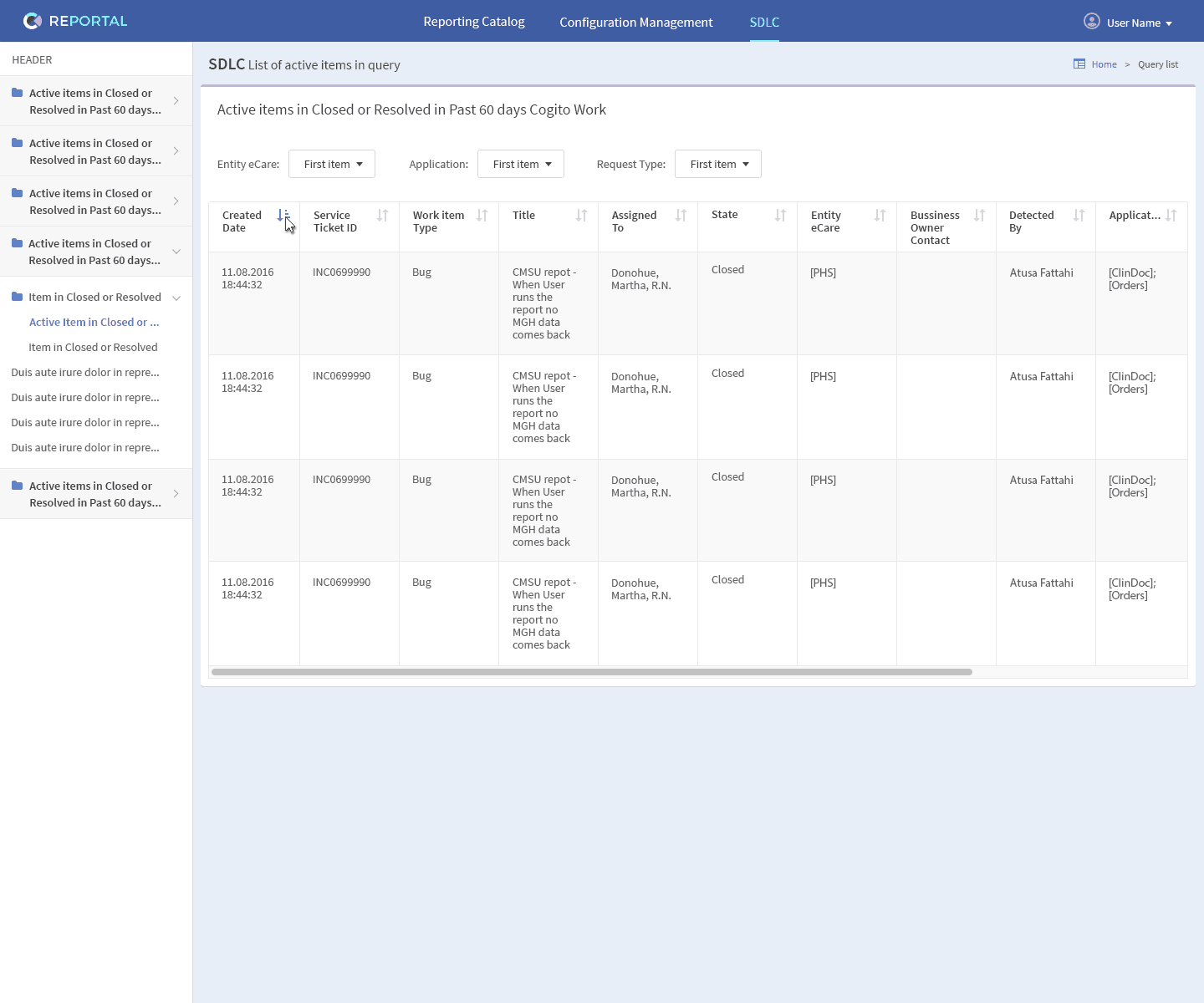Screen dimensions: 1204x1003
Task: Click INC0699990 in first table row
Action: [341, 272]
